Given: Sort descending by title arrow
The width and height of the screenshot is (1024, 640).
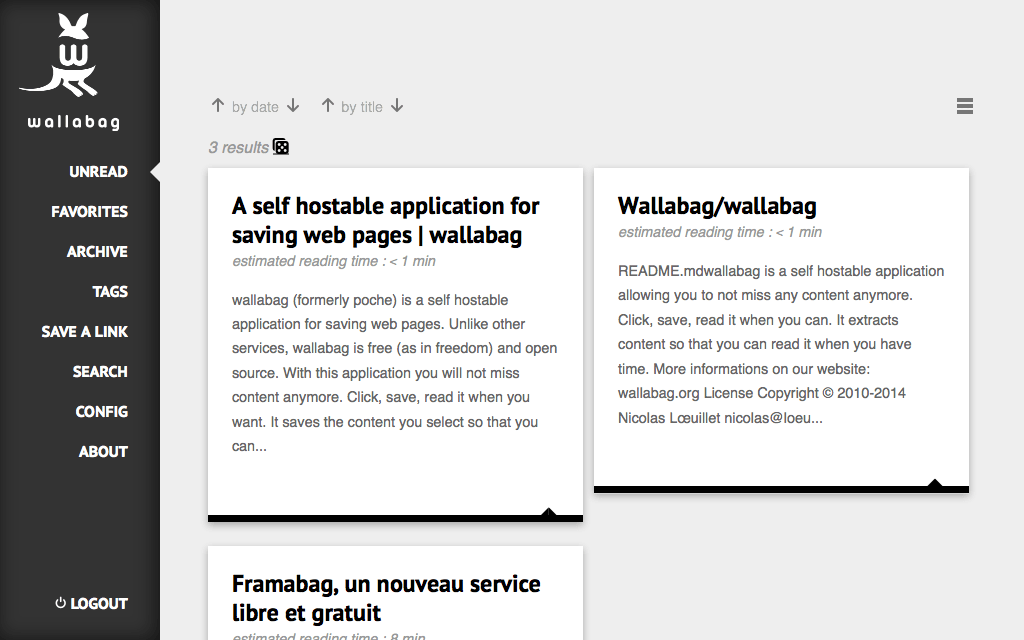Looking at the screenshot, I should coord(397,106).
